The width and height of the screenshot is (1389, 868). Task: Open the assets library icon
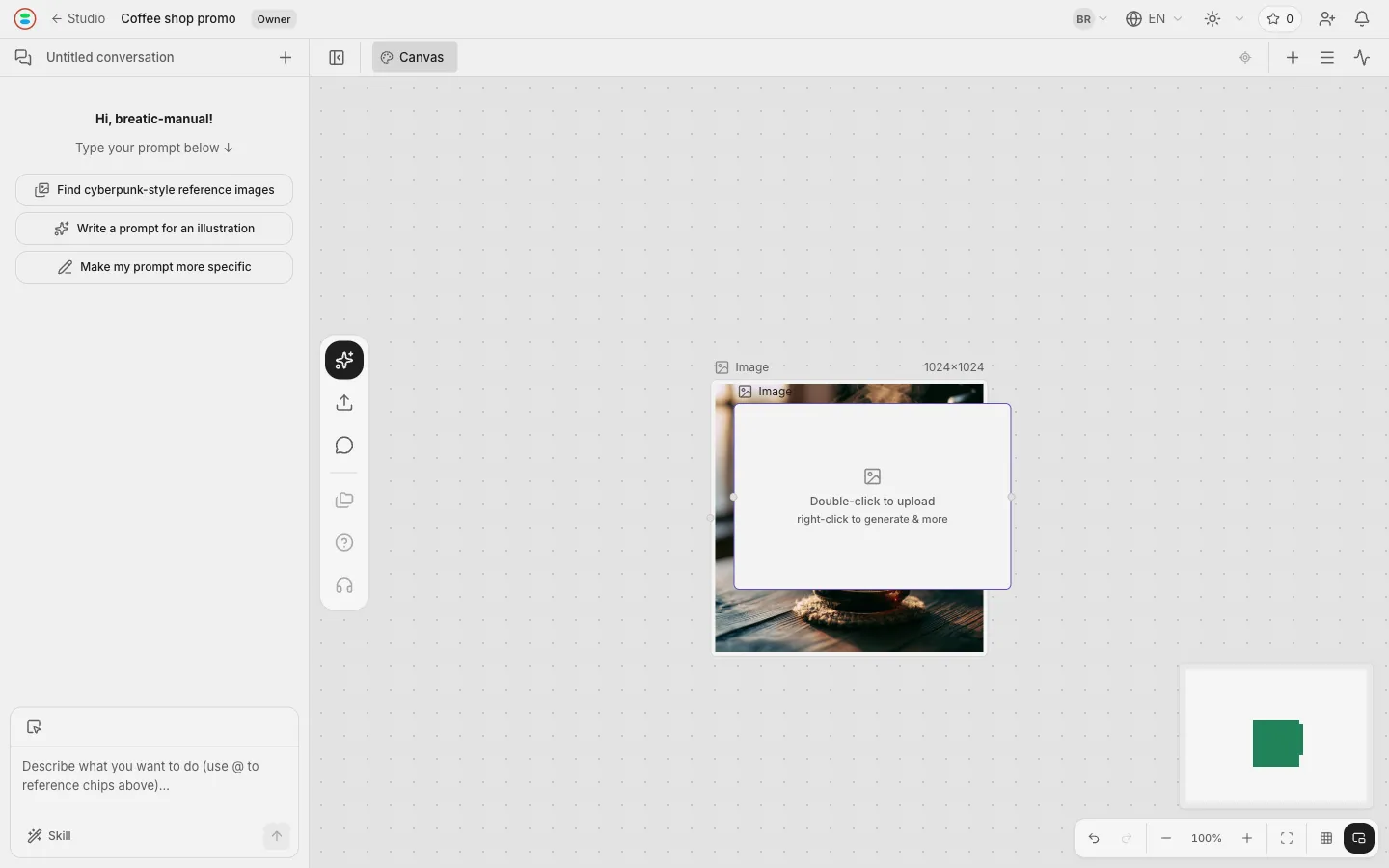pos(344,501)
